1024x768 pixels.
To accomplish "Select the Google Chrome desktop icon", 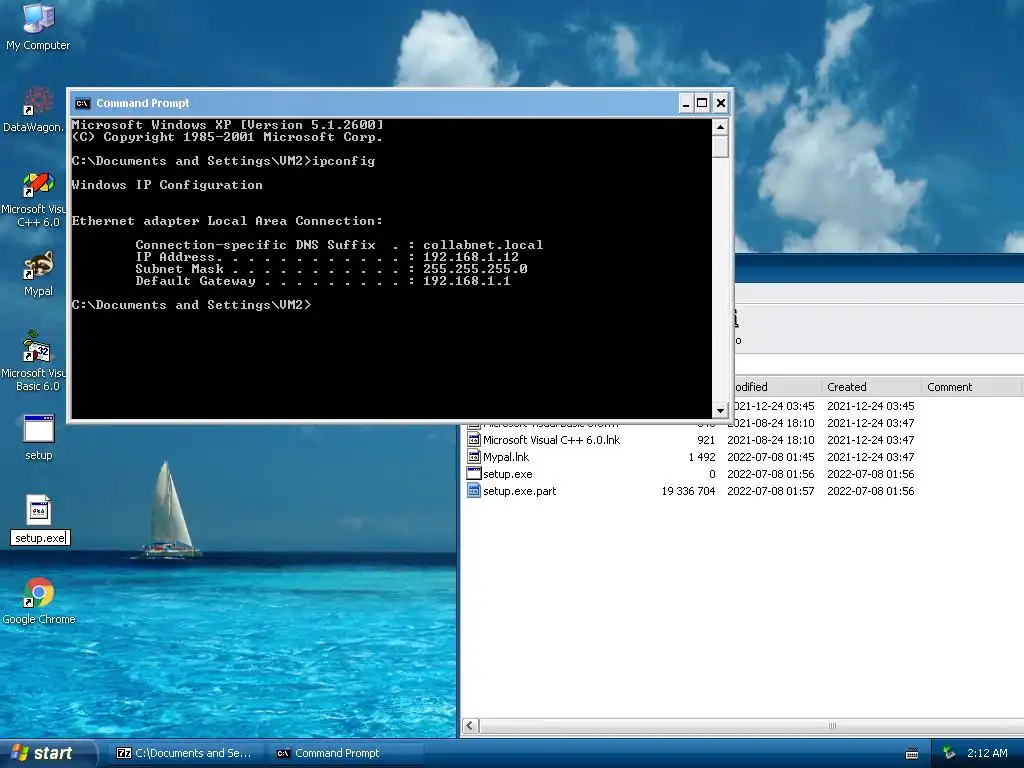I will 39,601.
